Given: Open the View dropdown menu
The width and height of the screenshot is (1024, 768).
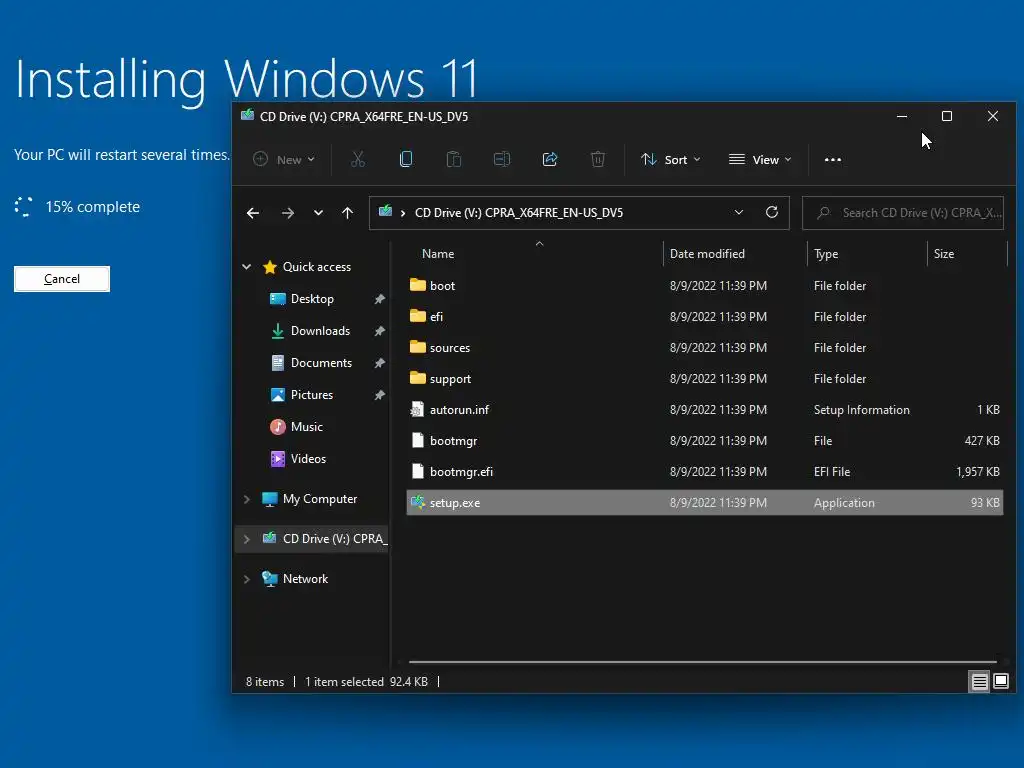Looking at the screenshot, I should click(760, 159).
